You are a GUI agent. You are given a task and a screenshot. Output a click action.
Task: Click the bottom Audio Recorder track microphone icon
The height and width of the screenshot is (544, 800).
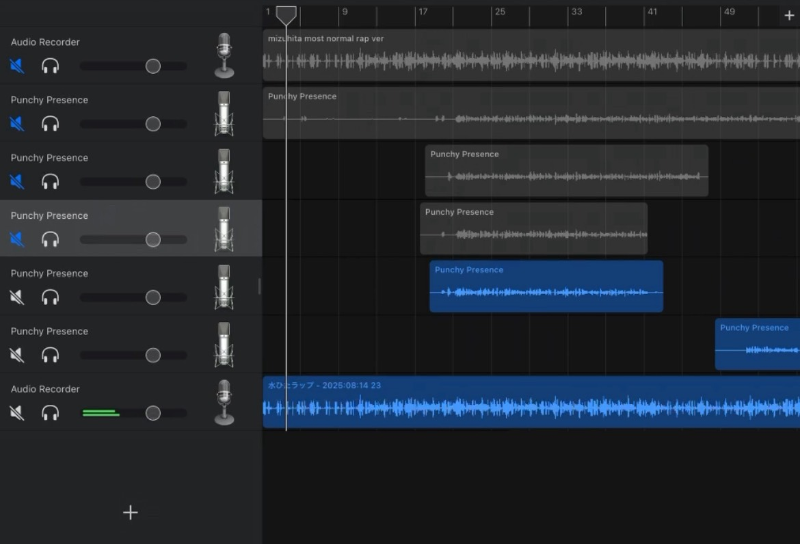pyautogui.click(x=224, y=402)
